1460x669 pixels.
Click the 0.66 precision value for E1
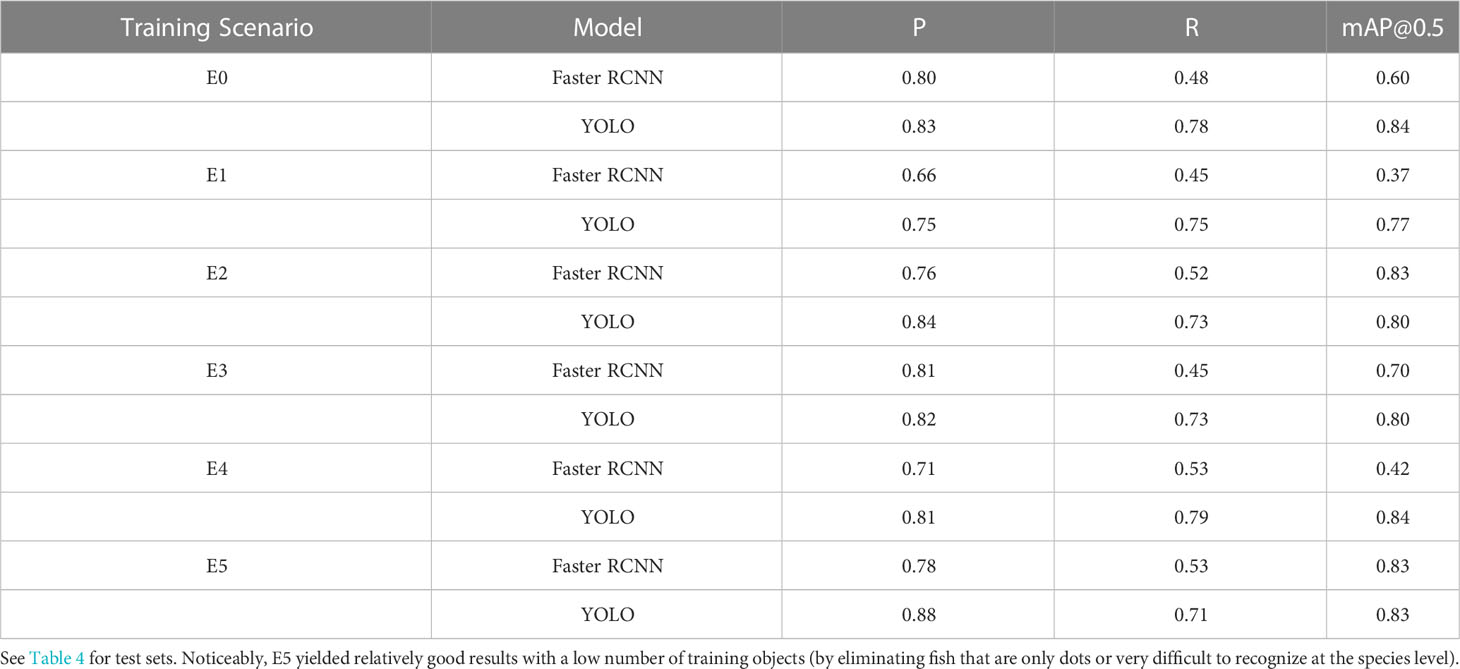pos(918,175)
